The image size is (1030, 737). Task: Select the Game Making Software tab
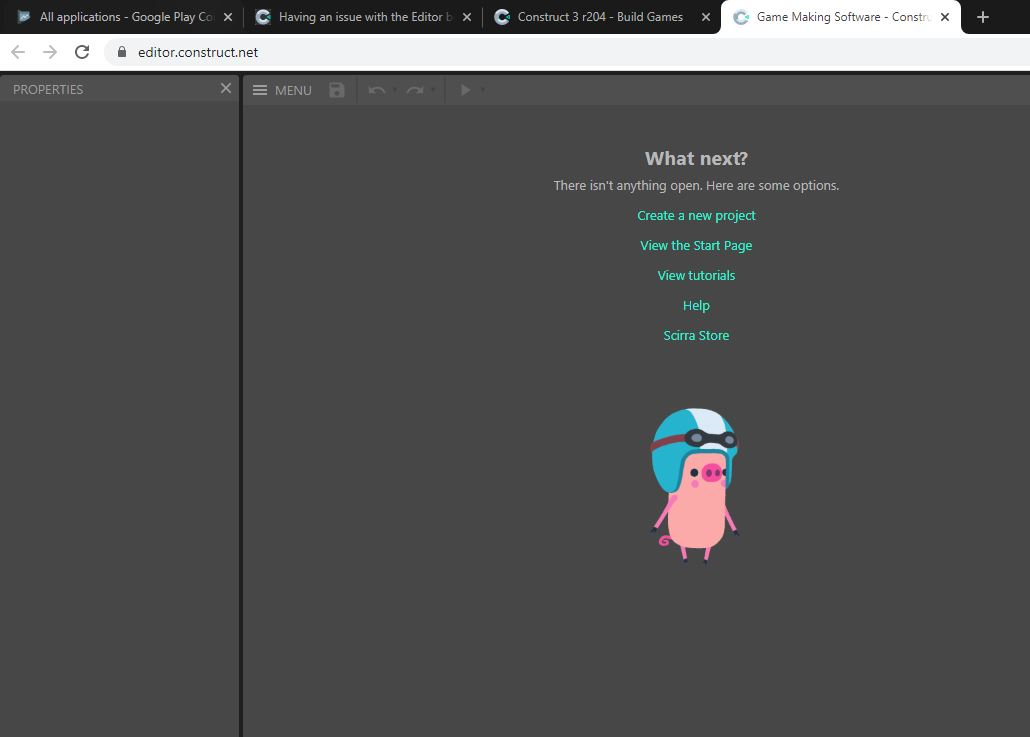[840, 17]
